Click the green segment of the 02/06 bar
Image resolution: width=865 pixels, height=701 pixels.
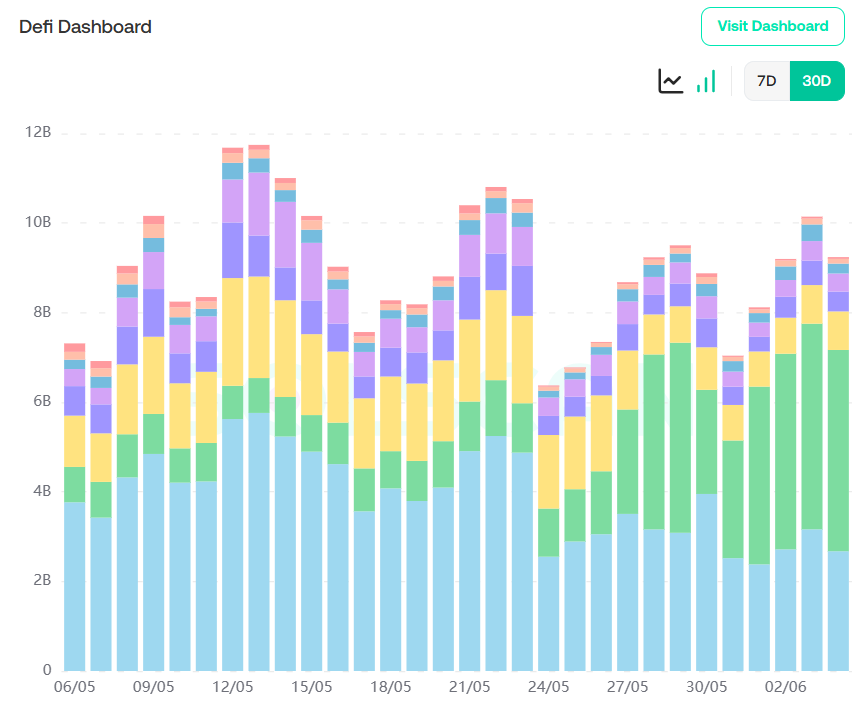[786, 450]
